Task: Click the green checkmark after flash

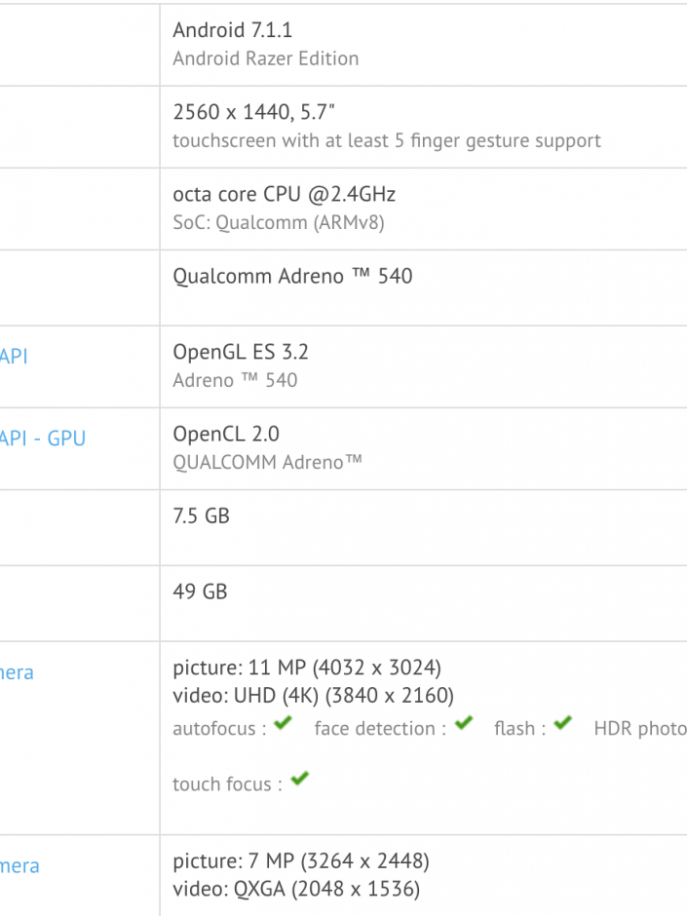Action: tap(563, 724)
